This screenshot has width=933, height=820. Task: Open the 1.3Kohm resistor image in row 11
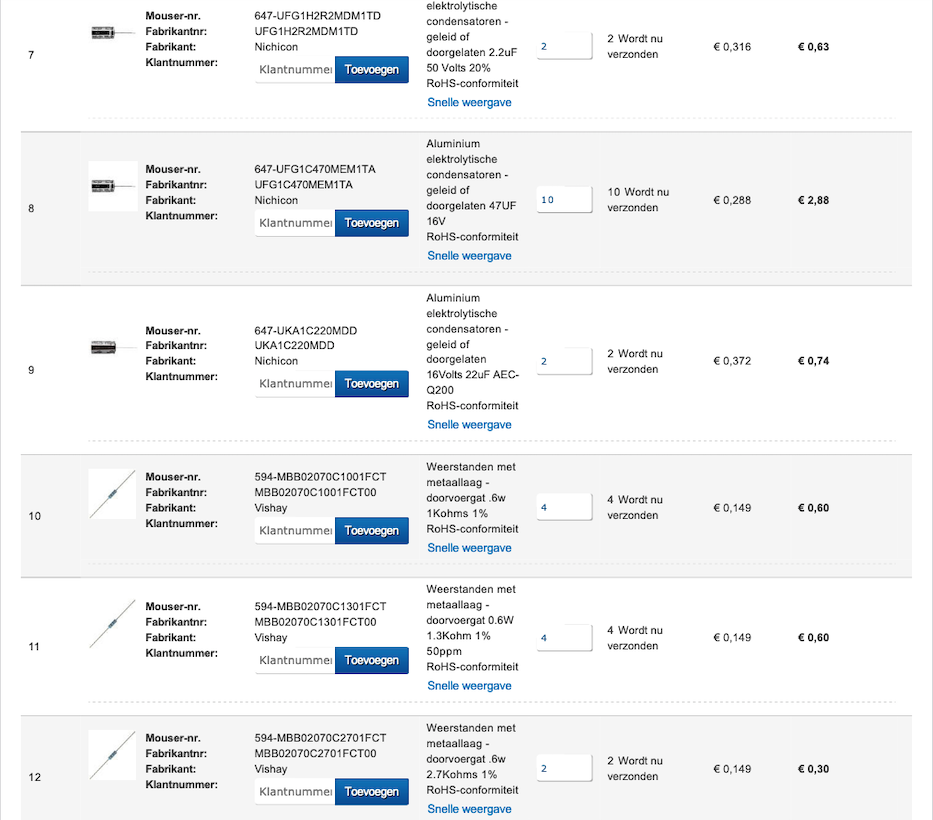click(112, 623)
